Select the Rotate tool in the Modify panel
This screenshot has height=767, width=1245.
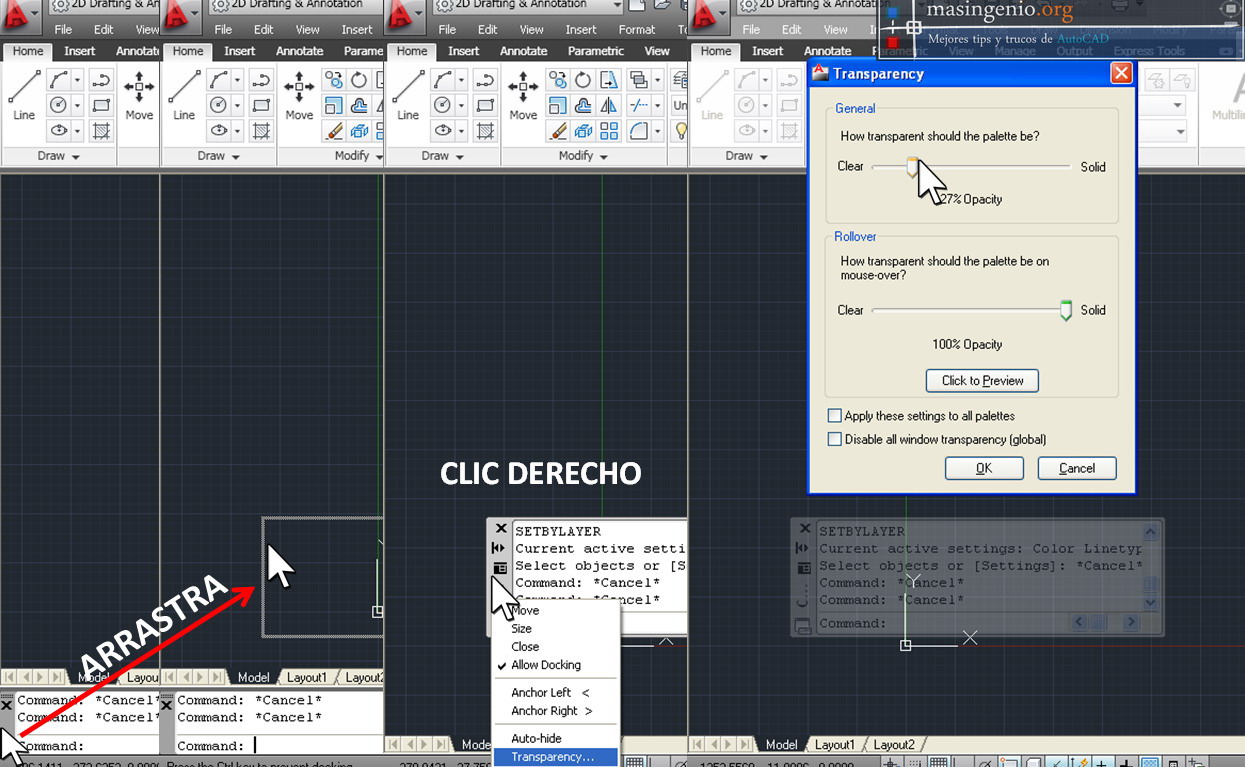[583, 81]
